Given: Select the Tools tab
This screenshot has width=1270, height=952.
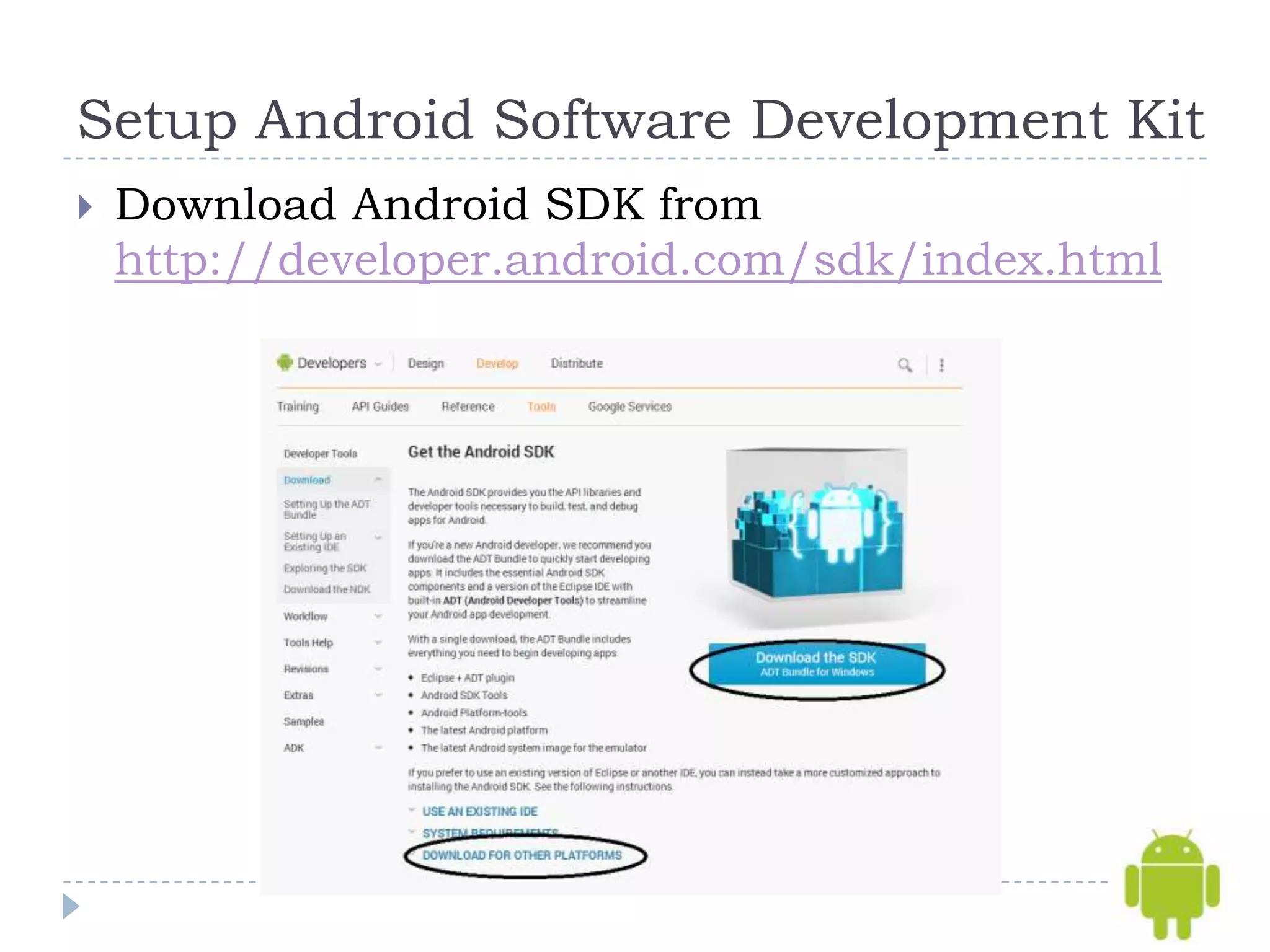Looking at the screenshot, I should click(541, 407).
